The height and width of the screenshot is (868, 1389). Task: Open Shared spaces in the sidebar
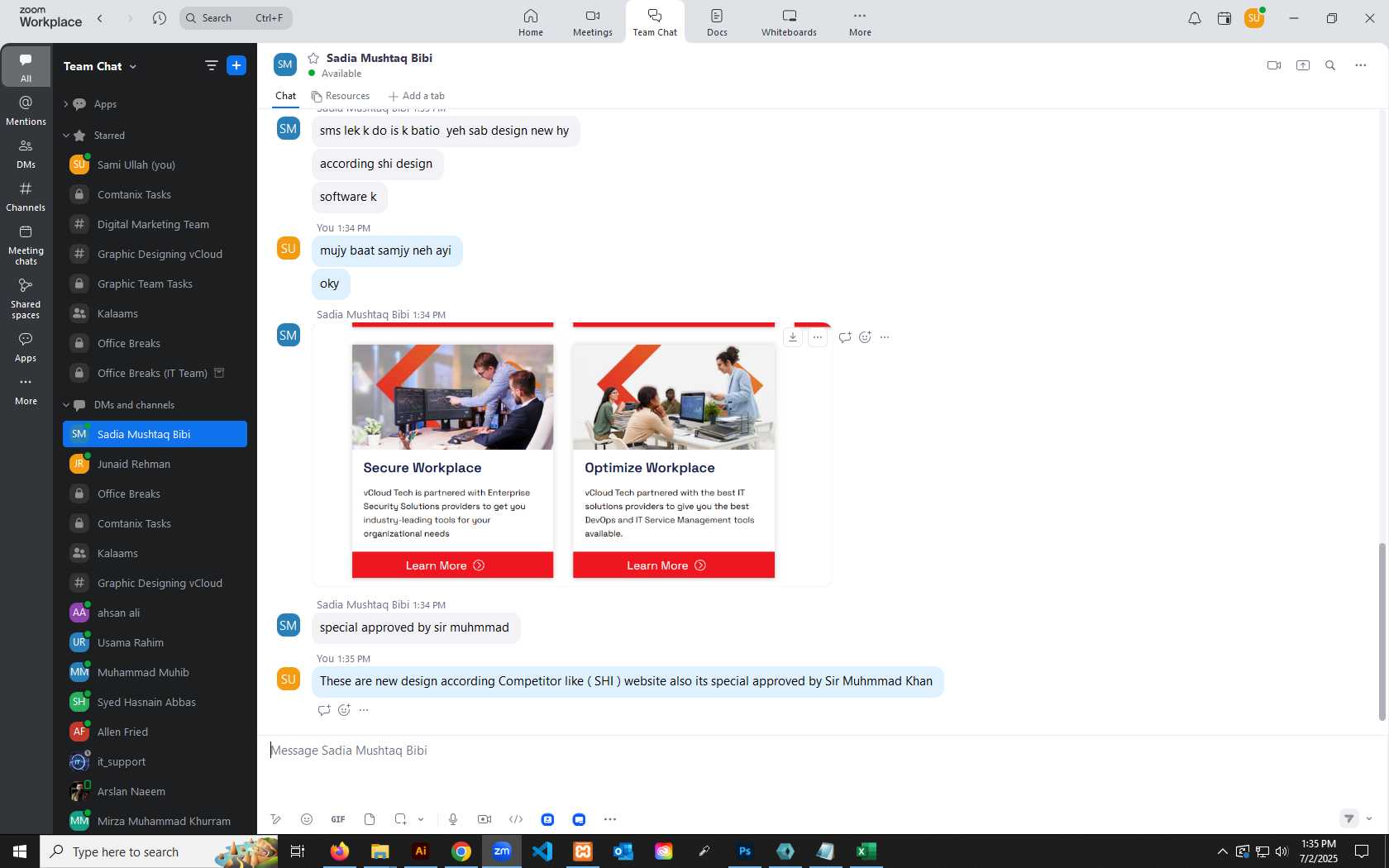coord(26,298)
